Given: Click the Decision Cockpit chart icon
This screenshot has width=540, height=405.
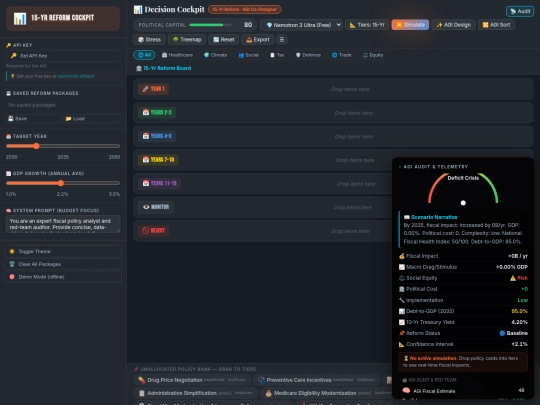Looking at the screenshot, I should pyautogui.click(x=138, y=10).
